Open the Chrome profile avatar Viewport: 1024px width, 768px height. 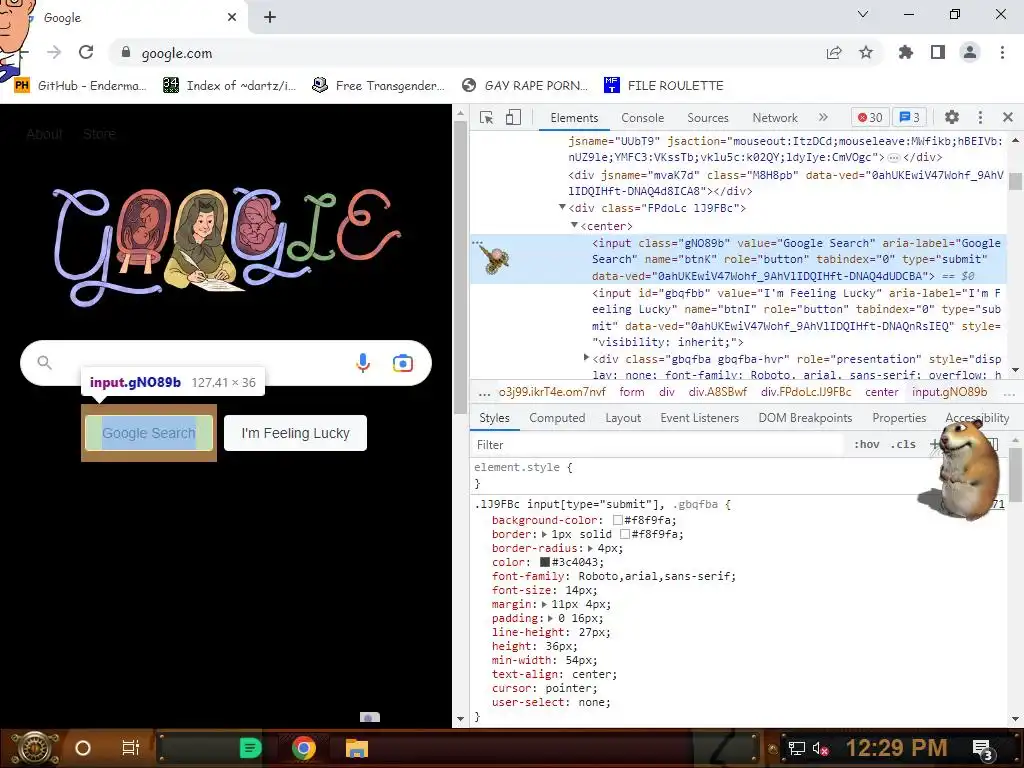point(970,52)
